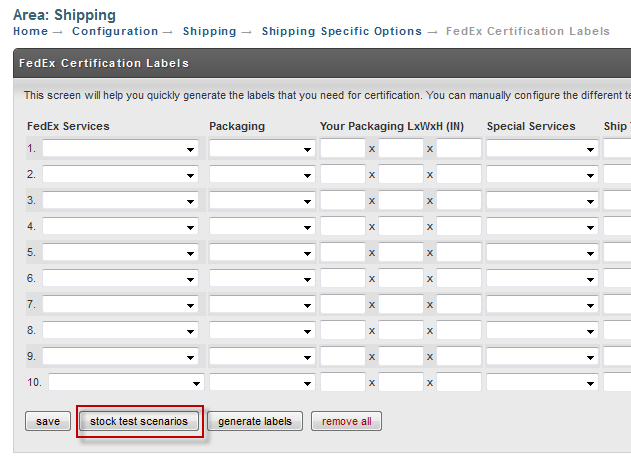Click the stock test scenarios button

click(x=139, y=421)
